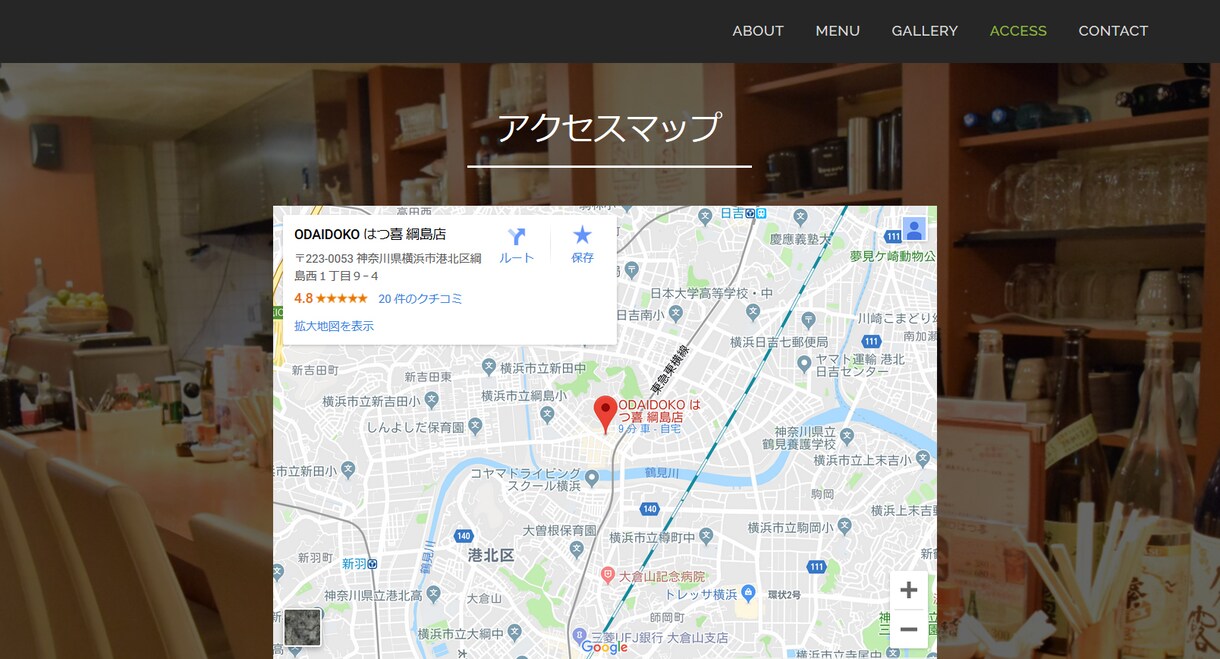Click the 横浜市立大綱中 school icon
This screenshot has height=659, width=1220.
514,633
